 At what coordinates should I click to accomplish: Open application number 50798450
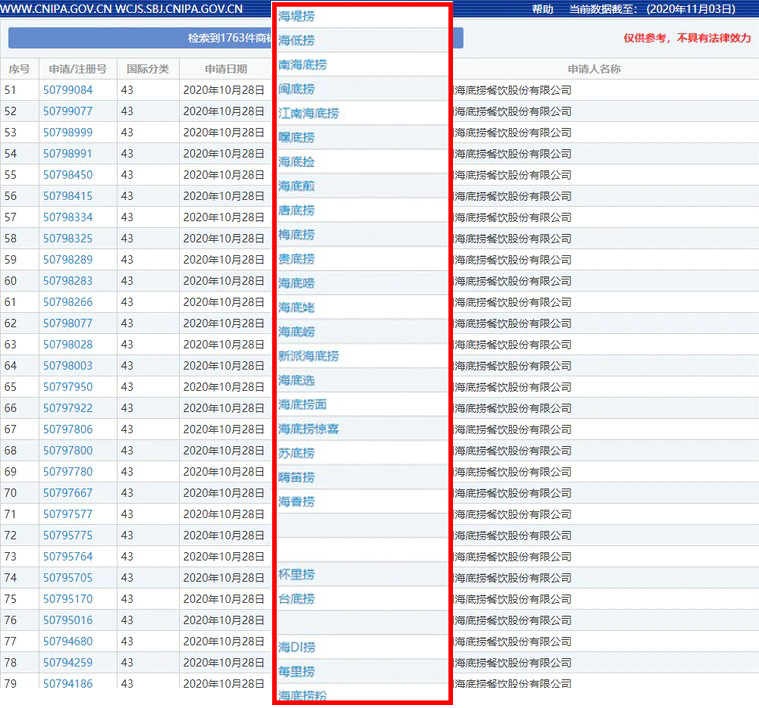pyautogui.click(x=68, y=175)
